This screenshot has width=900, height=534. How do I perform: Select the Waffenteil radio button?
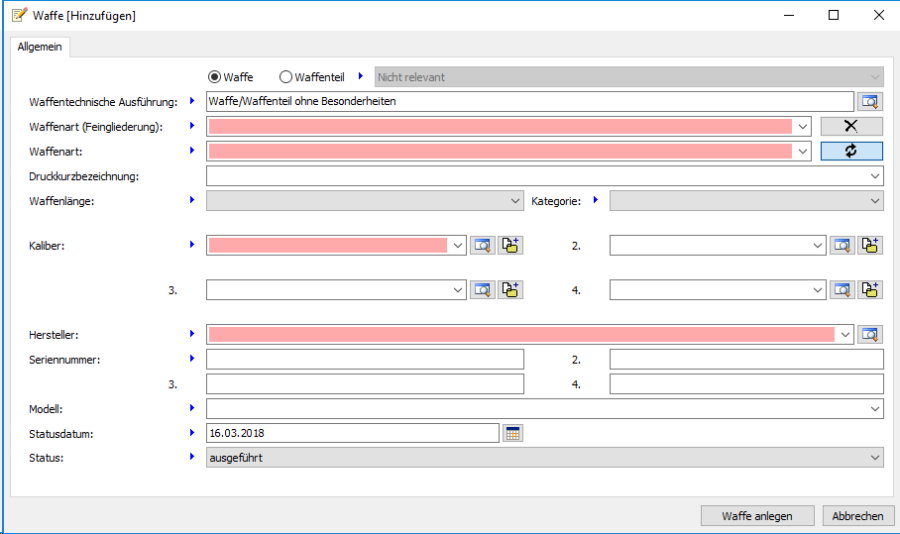coord(286,77)
